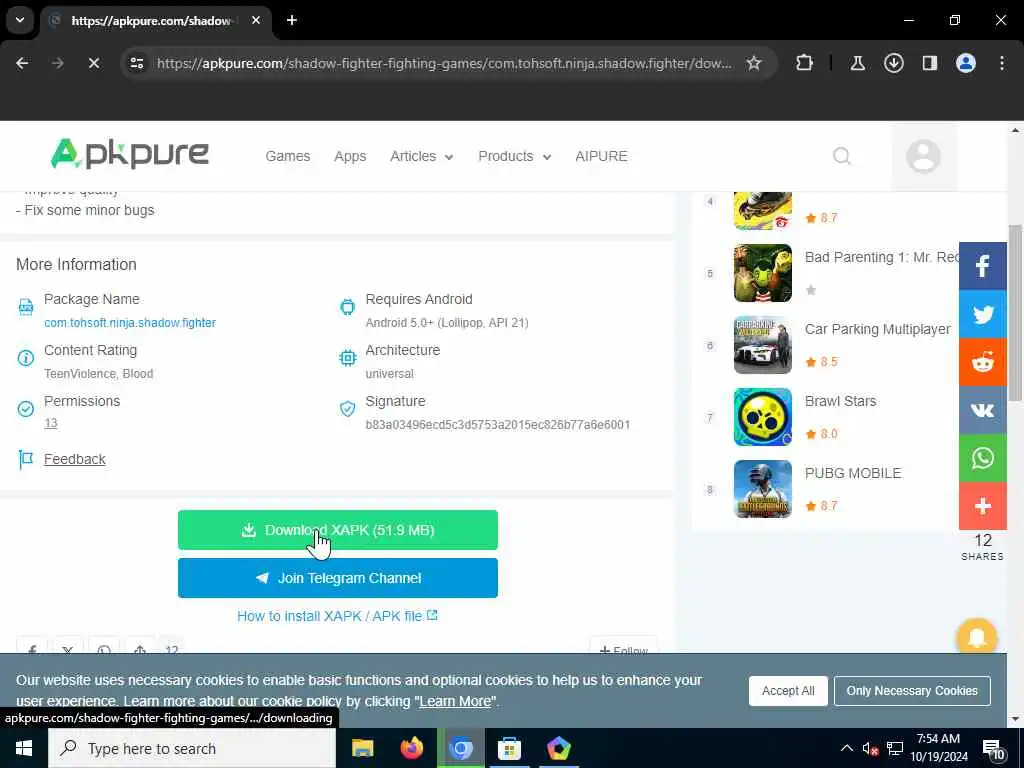Choose Only Necessary Cookies

click(x=912, y=690)
